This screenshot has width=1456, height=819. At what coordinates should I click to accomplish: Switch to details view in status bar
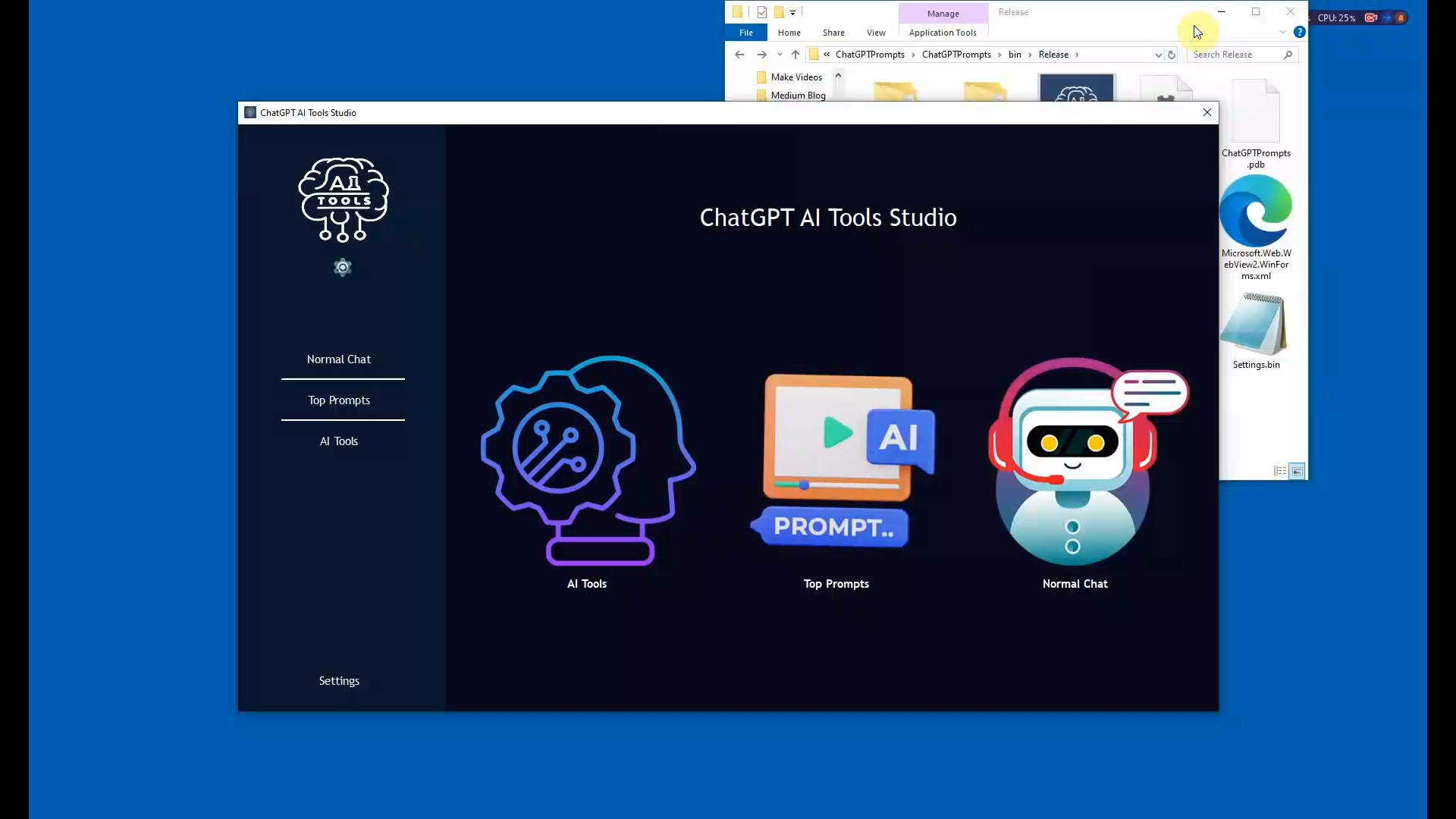click(1279, 471)
